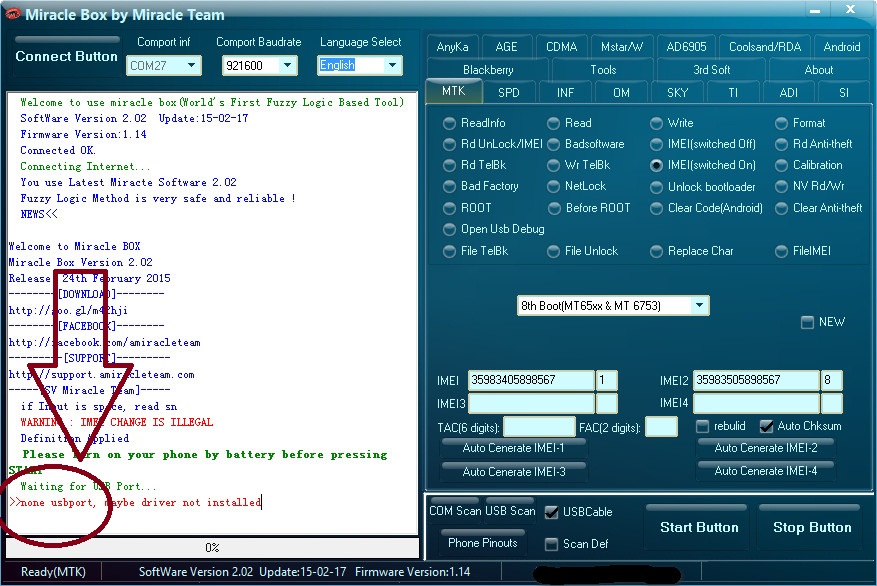Enable the NEW checkbox
This screenshot has height=586, width=877.
pyautogui.click(x=807, y=322)
